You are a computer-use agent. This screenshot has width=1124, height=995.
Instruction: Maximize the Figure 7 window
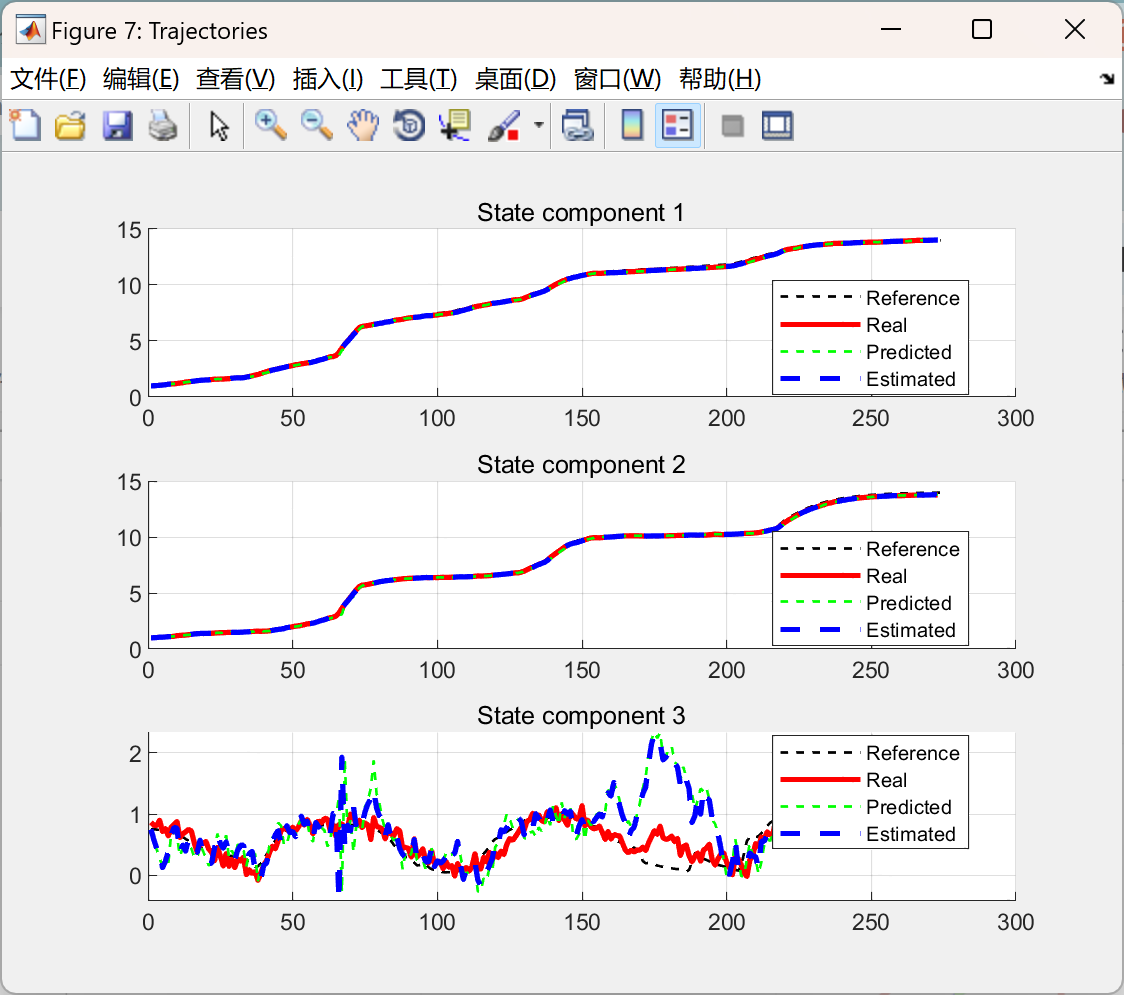pos(981,29)
